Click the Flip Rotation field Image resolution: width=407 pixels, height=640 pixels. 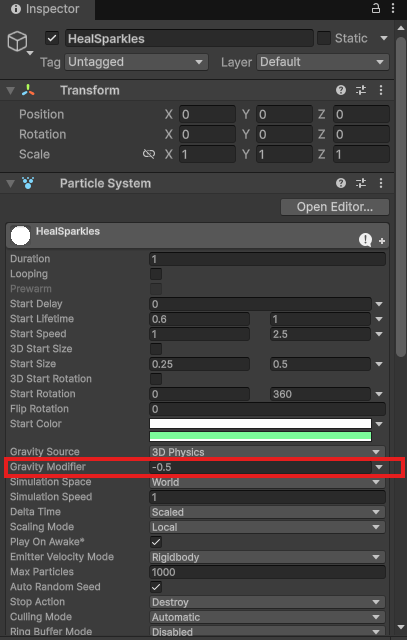coord(267,409)
